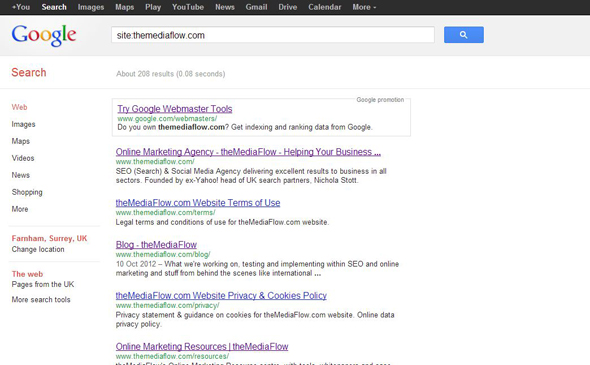The image size is (590, 365).
Task: Click Change location link
Action: [x=38, y=249]
